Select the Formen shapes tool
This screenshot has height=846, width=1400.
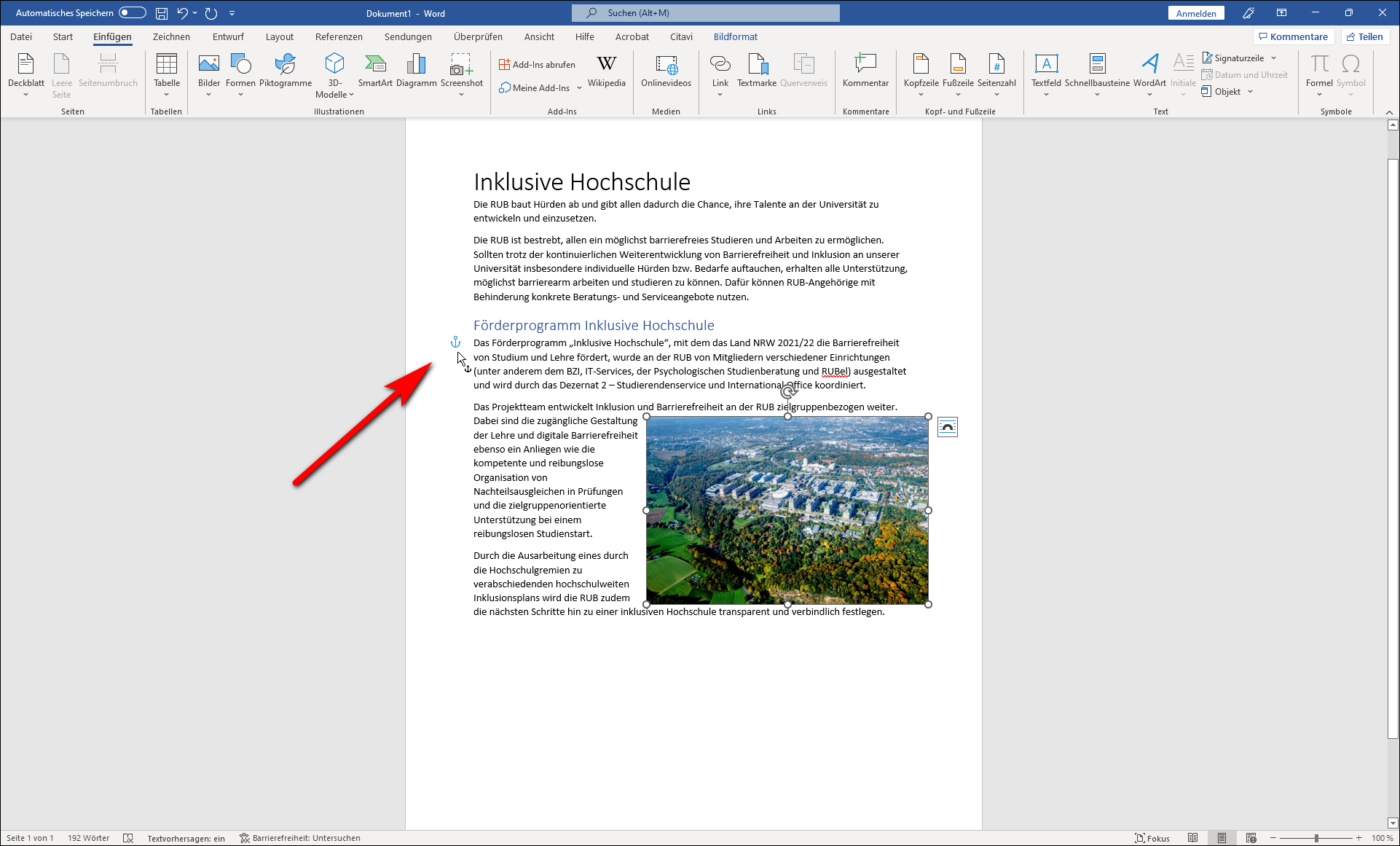[x=240, y=75]
